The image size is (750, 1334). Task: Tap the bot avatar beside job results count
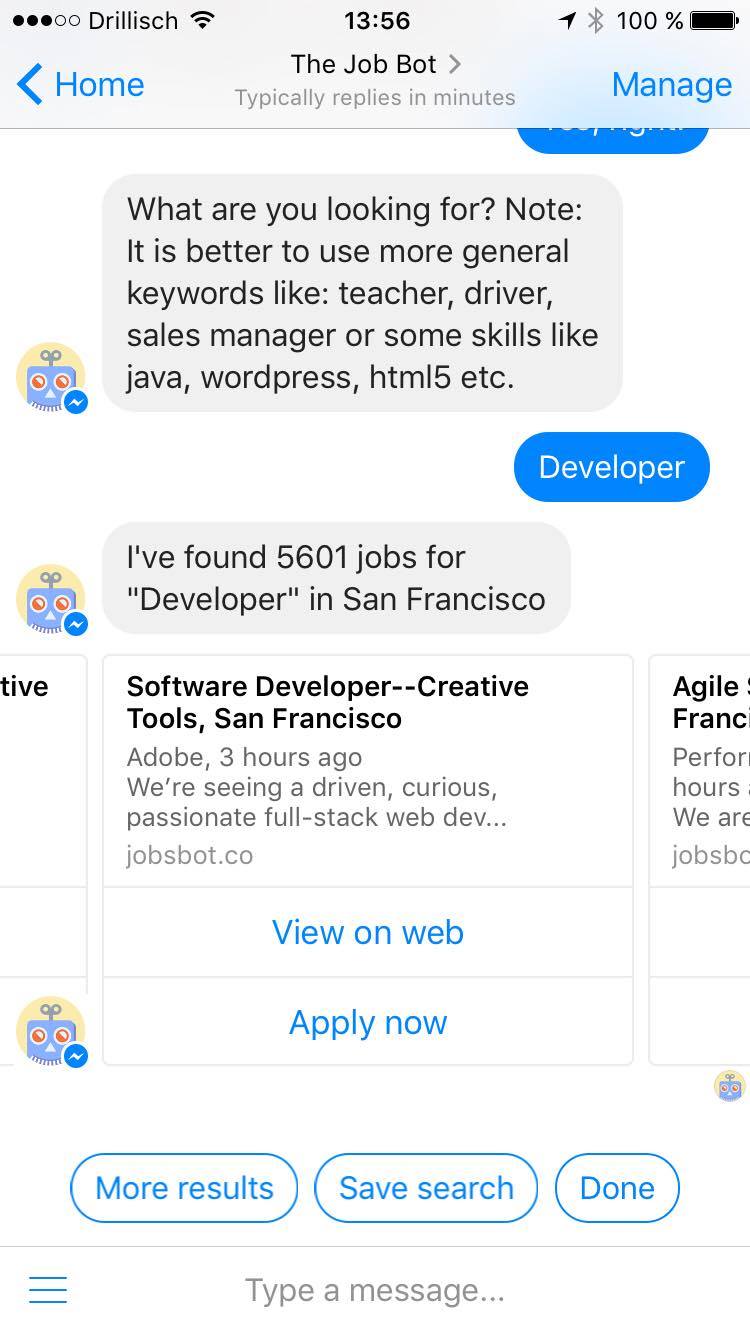click(51, 600)
